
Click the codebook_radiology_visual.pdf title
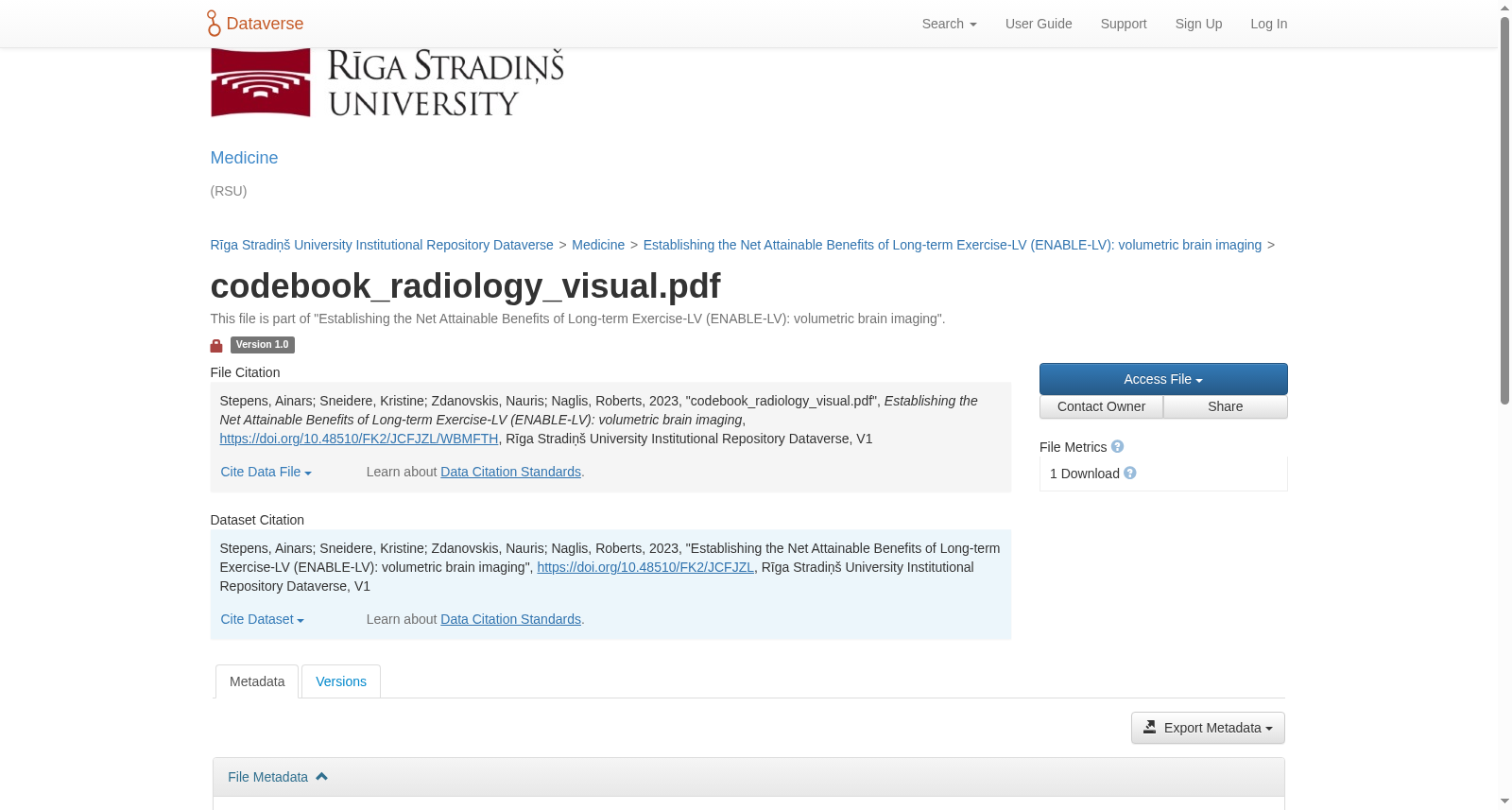[465, 285]
